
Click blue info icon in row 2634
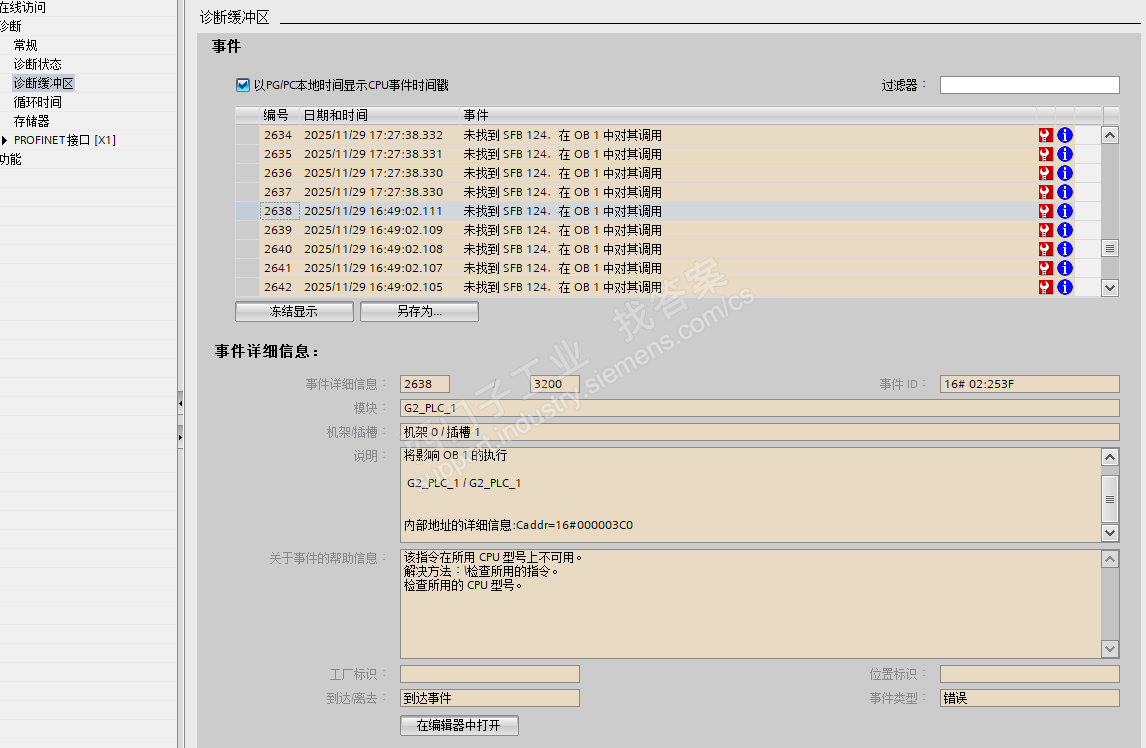coord(1065,135)
